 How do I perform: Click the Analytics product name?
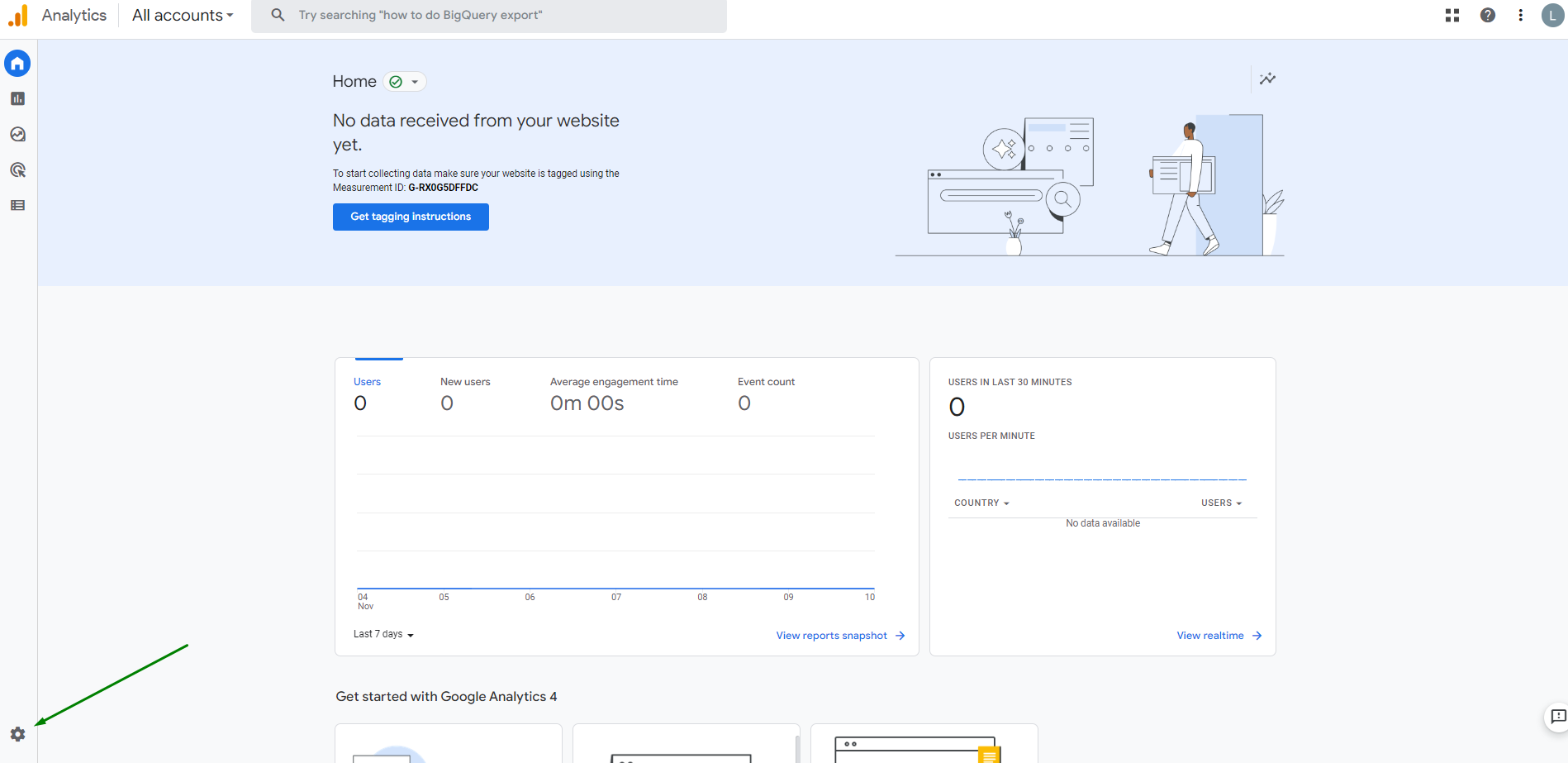pos(74,15)
